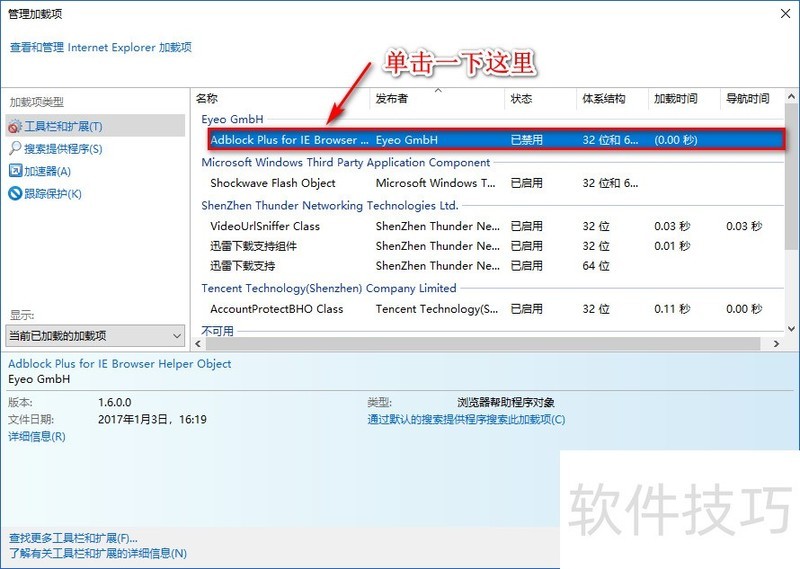
Task: Click the vertical scrollbar thumb
Action: point(791,176)
